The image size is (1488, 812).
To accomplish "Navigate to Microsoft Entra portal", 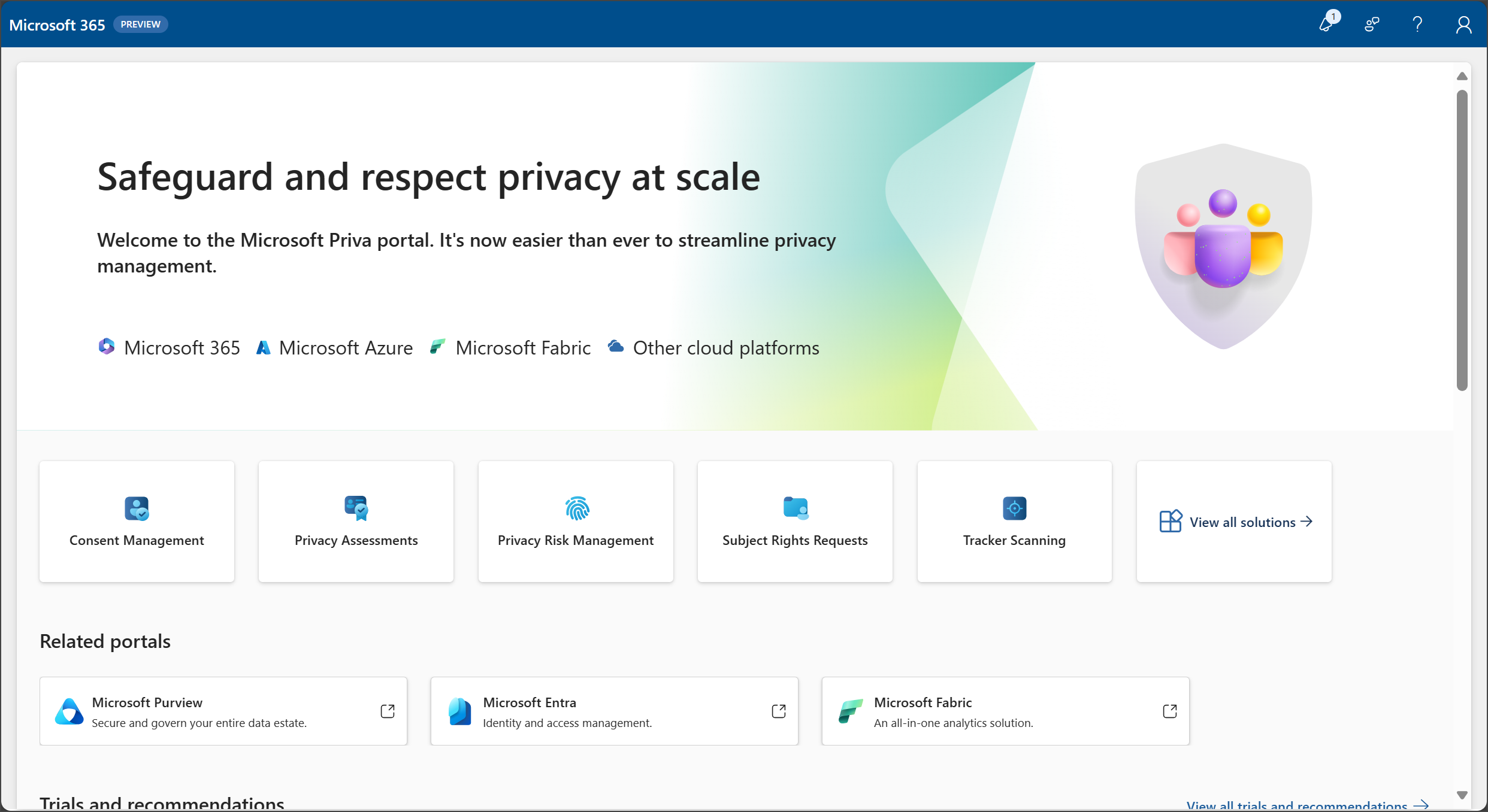I will [x=613, y=711].
